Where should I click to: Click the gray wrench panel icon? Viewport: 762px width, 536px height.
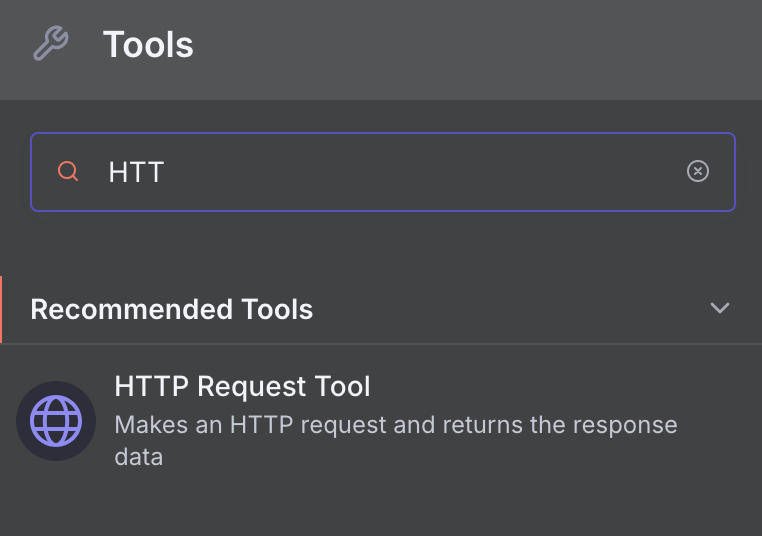tap(51, 45)
